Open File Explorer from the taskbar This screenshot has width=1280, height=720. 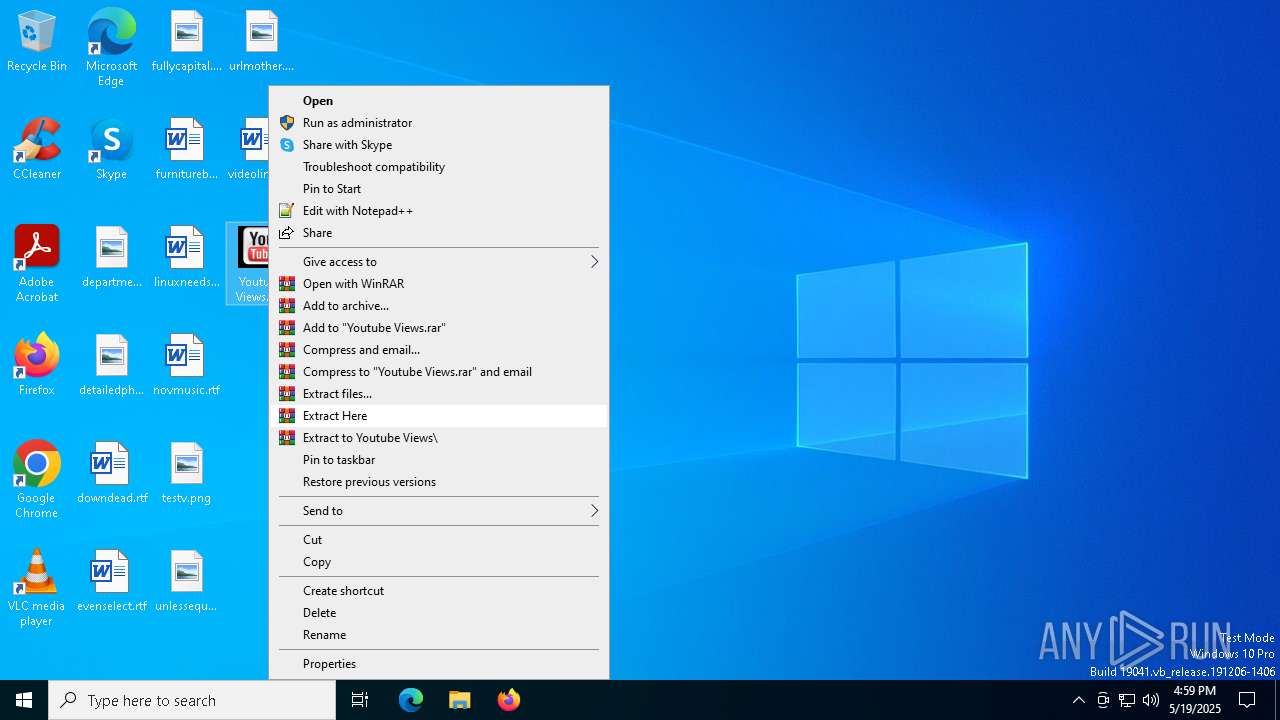click(459, 700)
